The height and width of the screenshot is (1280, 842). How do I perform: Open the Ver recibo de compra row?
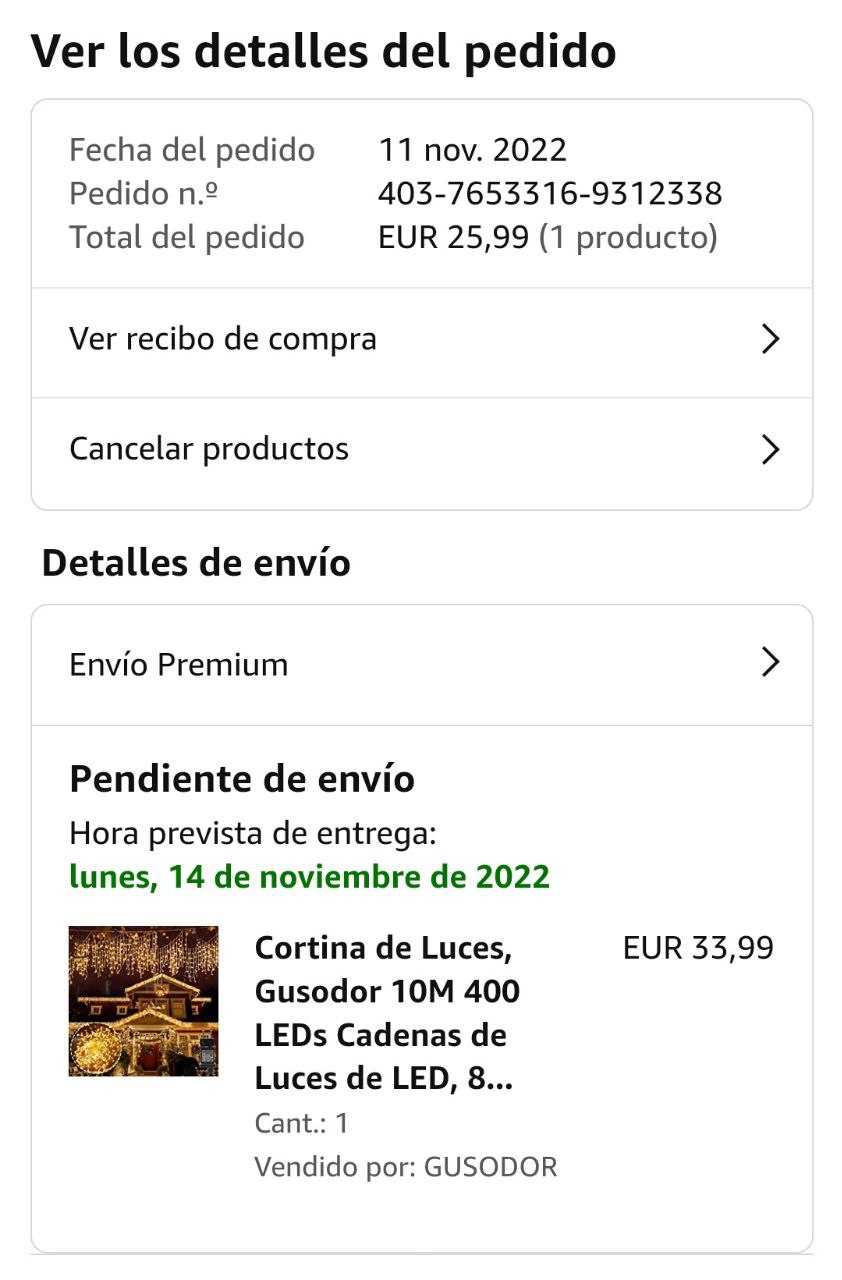pos(222,340)
